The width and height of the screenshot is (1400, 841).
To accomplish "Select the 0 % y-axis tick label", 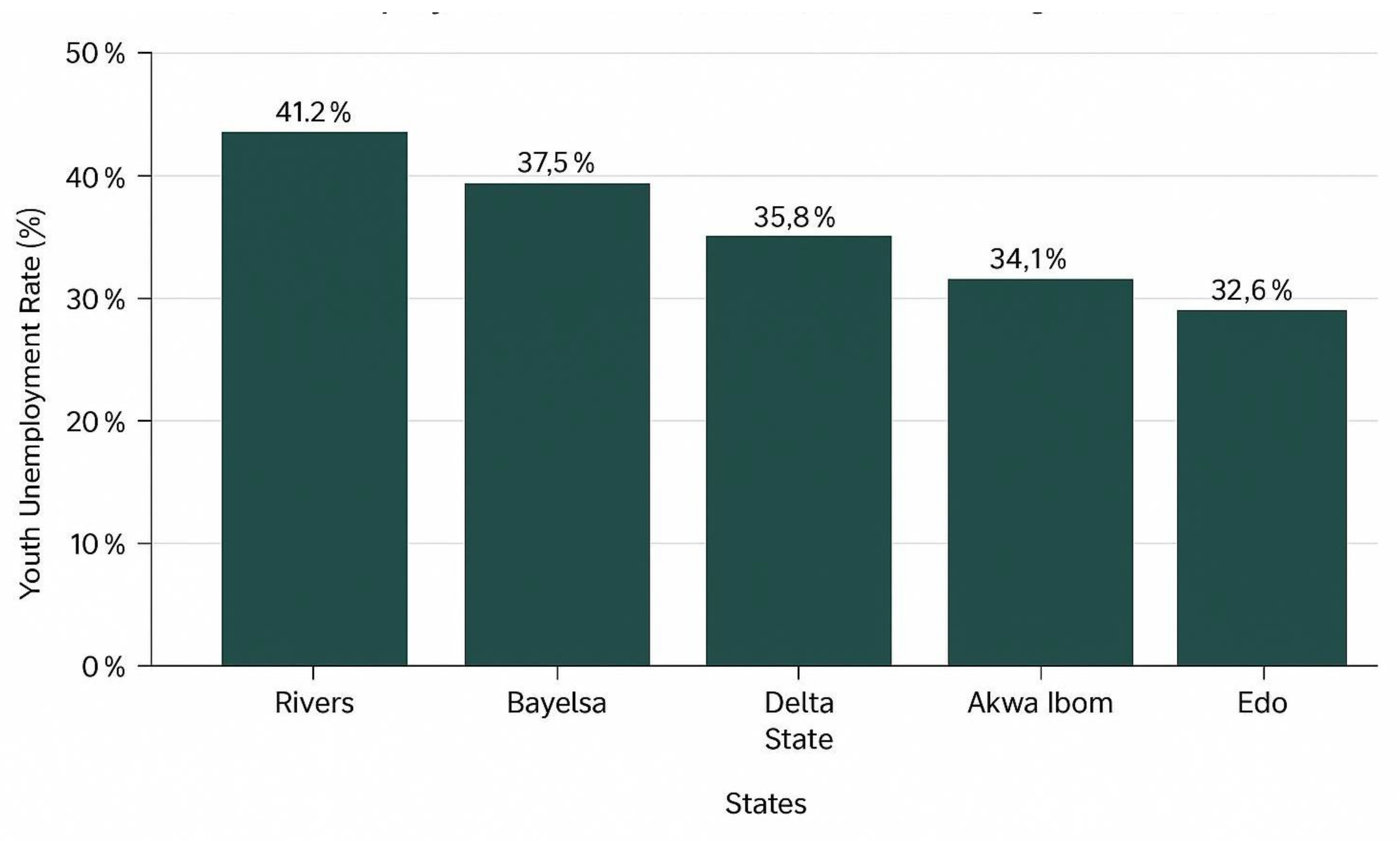I will click(103, 667).
